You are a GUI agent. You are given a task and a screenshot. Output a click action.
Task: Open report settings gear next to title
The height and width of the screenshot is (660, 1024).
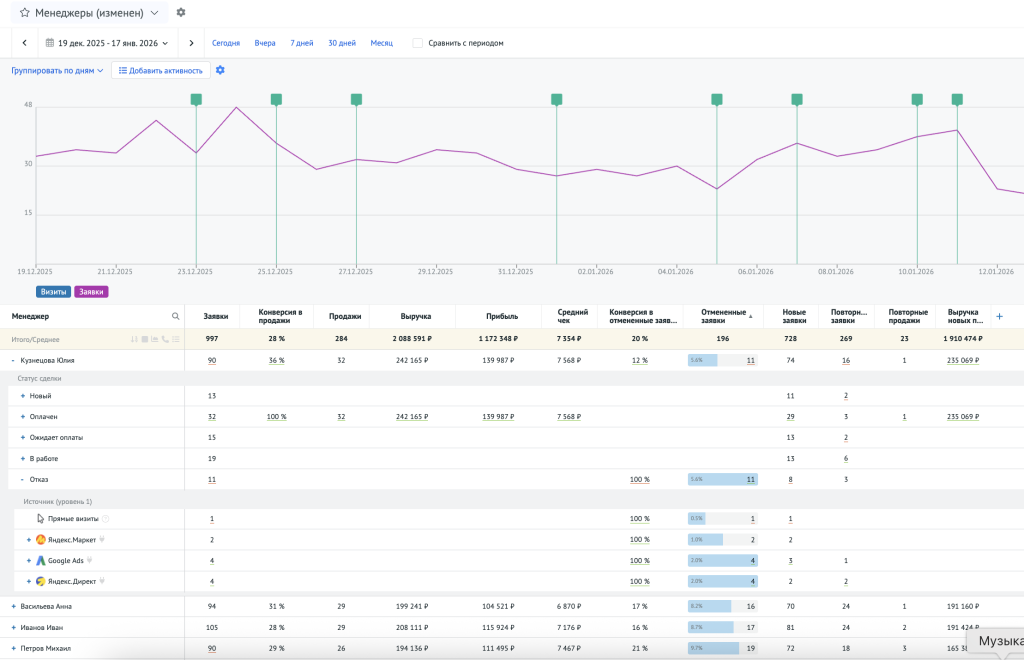pos(181,13)
